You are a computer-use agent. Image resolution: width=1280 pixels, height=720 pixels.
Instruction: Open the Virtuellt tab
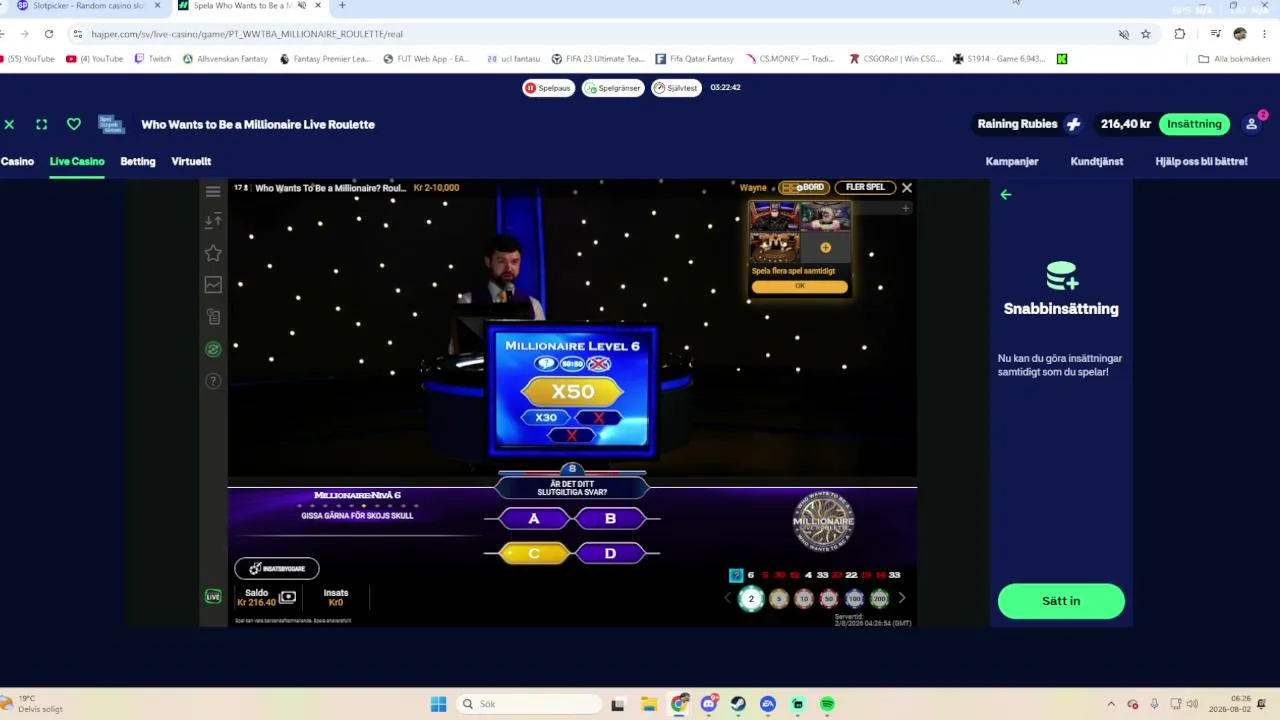(191, 161)
